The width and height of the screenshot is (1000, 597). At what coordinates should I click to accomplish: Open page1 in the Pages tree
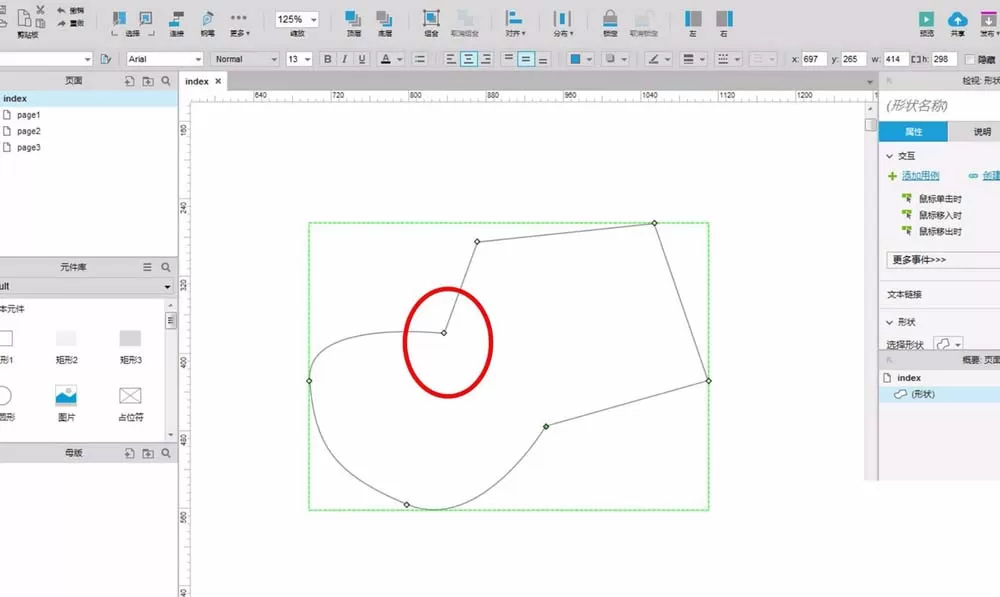click(29, 115)
